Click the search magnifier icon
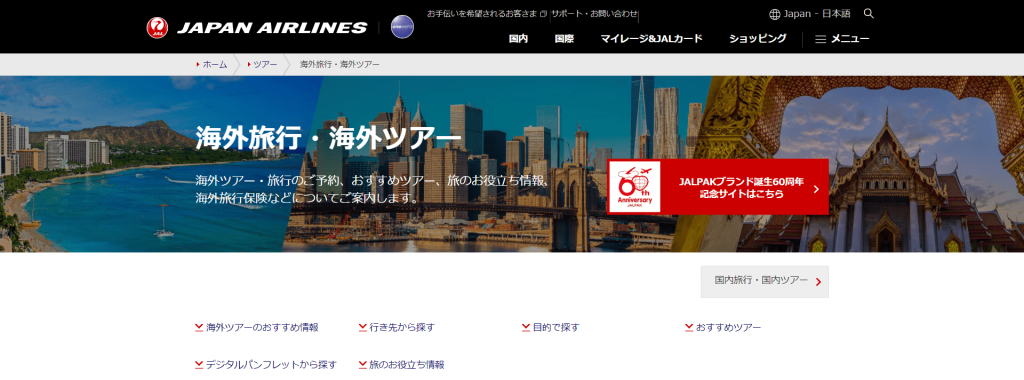This screenshot has width=1024, height=380. pos(869,14)
